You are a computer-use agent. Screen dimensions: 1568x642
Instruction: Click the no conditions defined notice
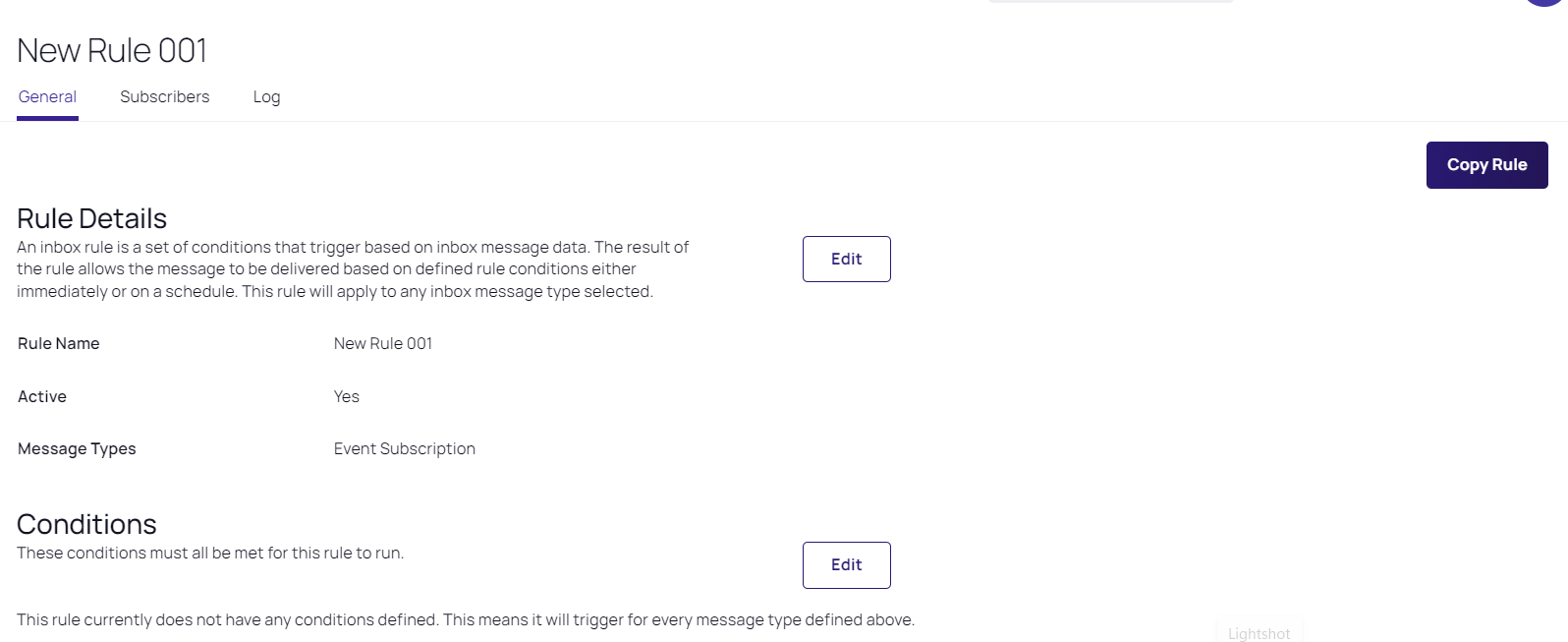pyautogui.click(x=465, y=620)
